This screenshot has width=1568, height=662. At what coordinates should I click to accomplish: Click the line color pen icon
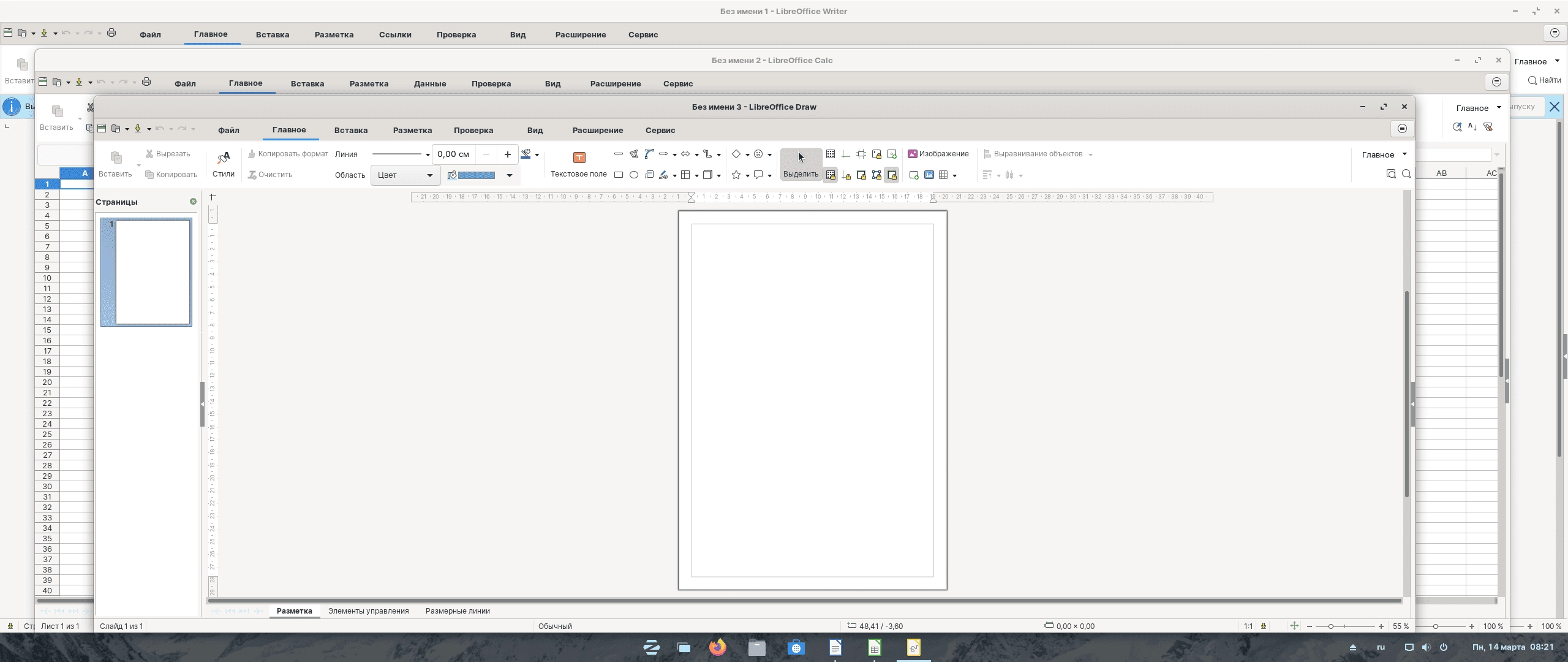[x=526, y=154]
